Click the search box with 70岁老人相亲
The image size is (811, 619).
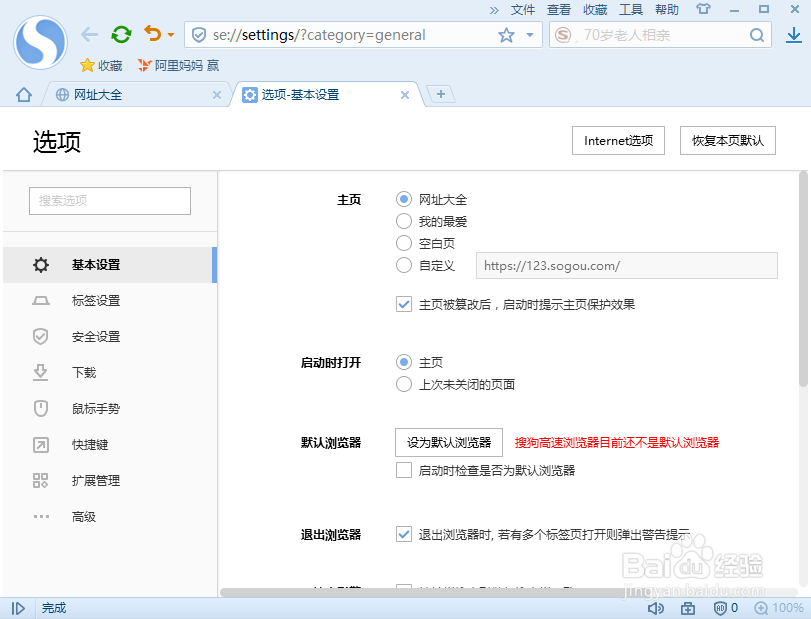pos(662,35)
